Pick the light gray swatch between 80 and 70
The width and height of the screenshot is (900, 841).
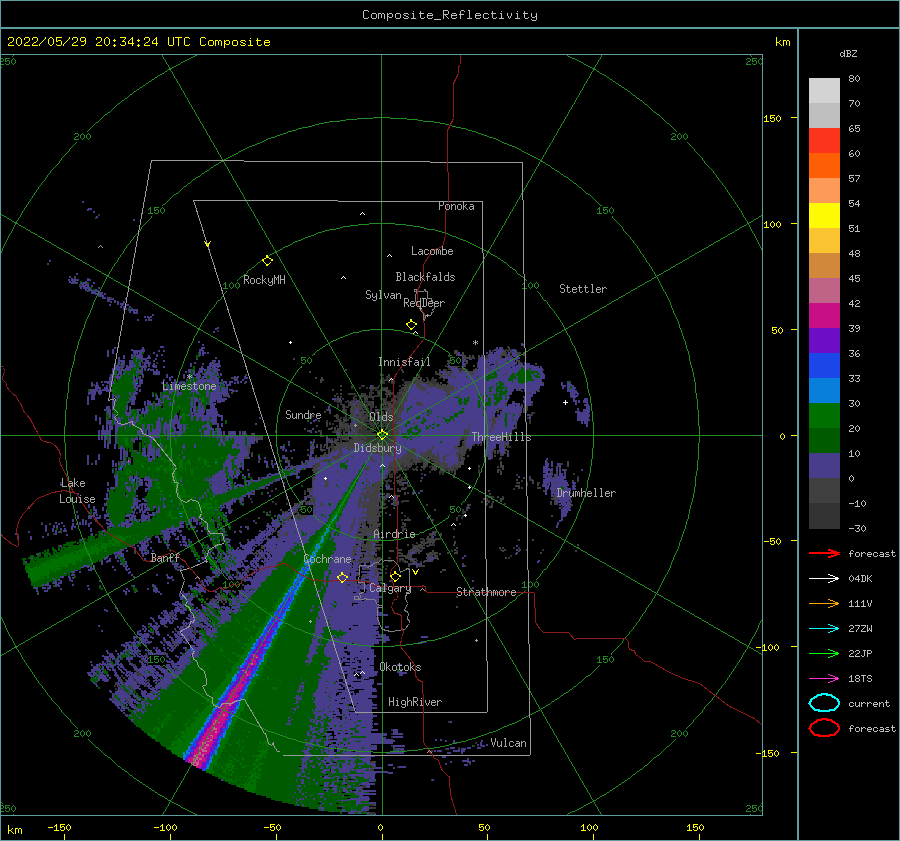click(824, 91)
